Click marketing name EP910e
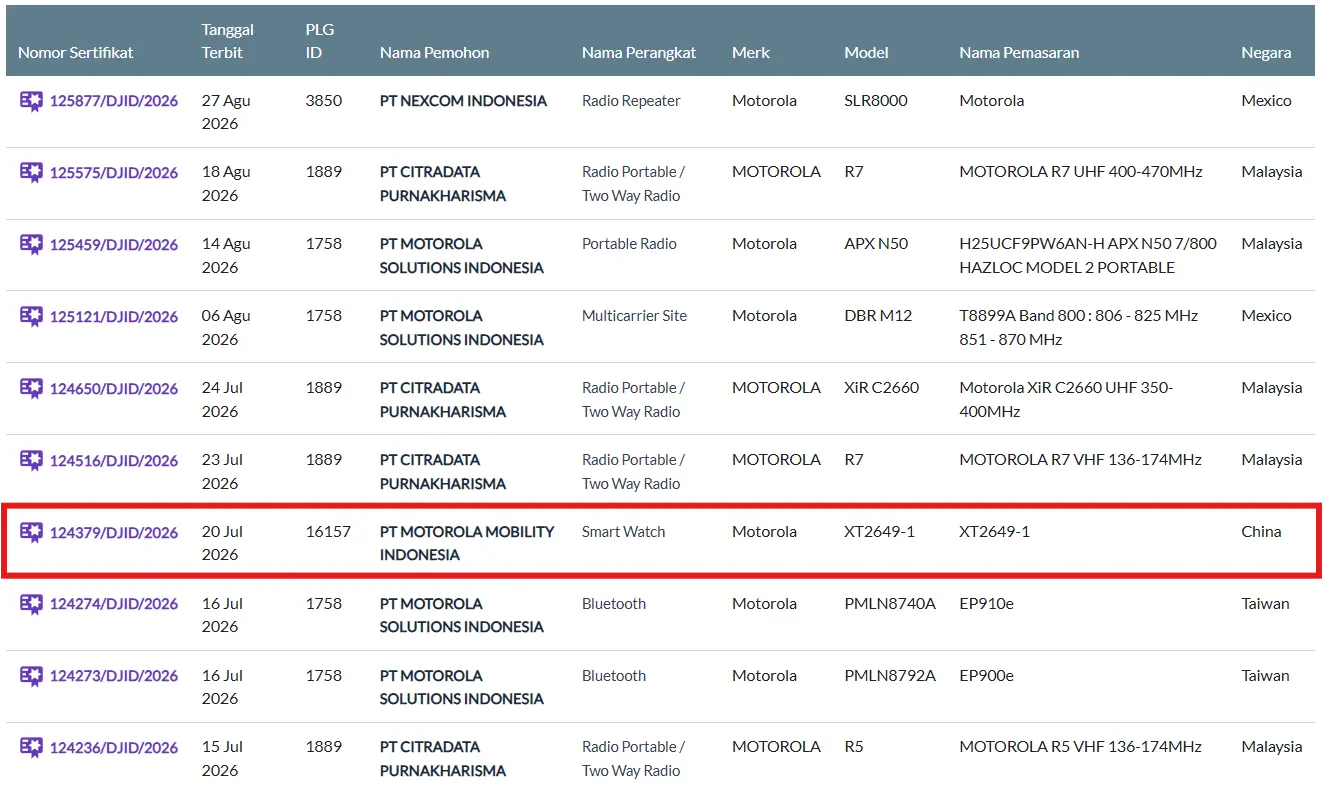Image resolution: width=1323 pixels, height=792 pixels. click(x=987, y=604)
